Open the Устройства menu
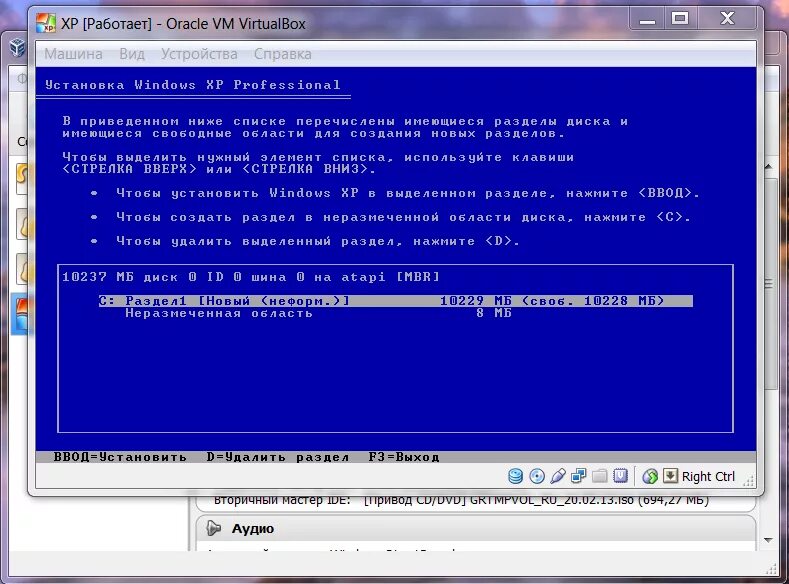789x584 pixels. click(x=199, y=54)
